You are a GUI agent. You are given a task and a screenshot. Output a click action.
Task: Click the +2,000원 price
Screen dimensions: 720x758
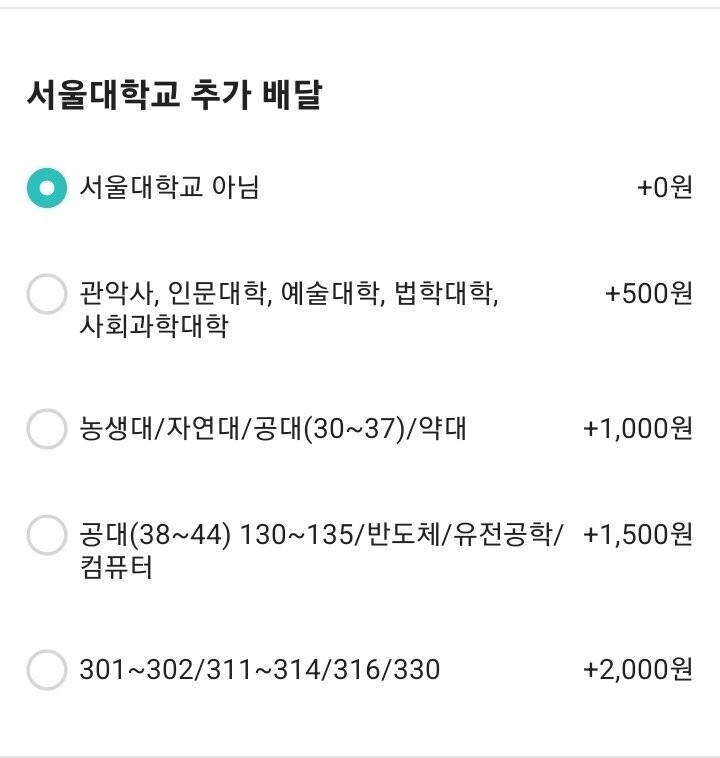637,669
